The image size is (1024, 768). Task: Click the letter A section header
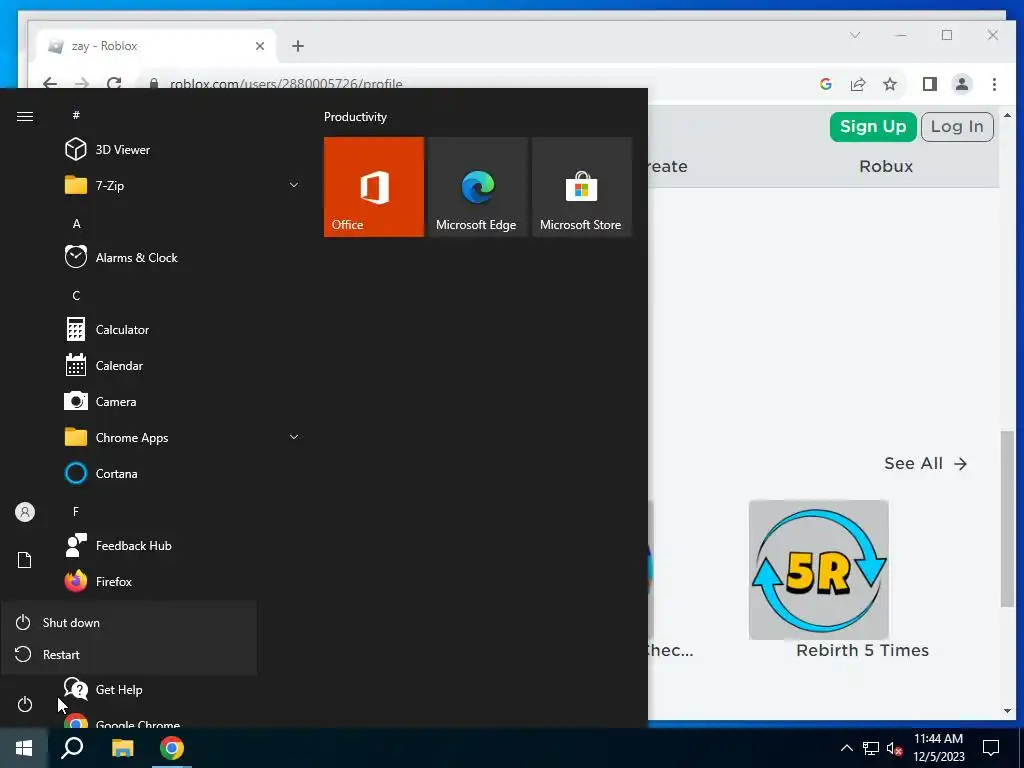tap(76, 223)
